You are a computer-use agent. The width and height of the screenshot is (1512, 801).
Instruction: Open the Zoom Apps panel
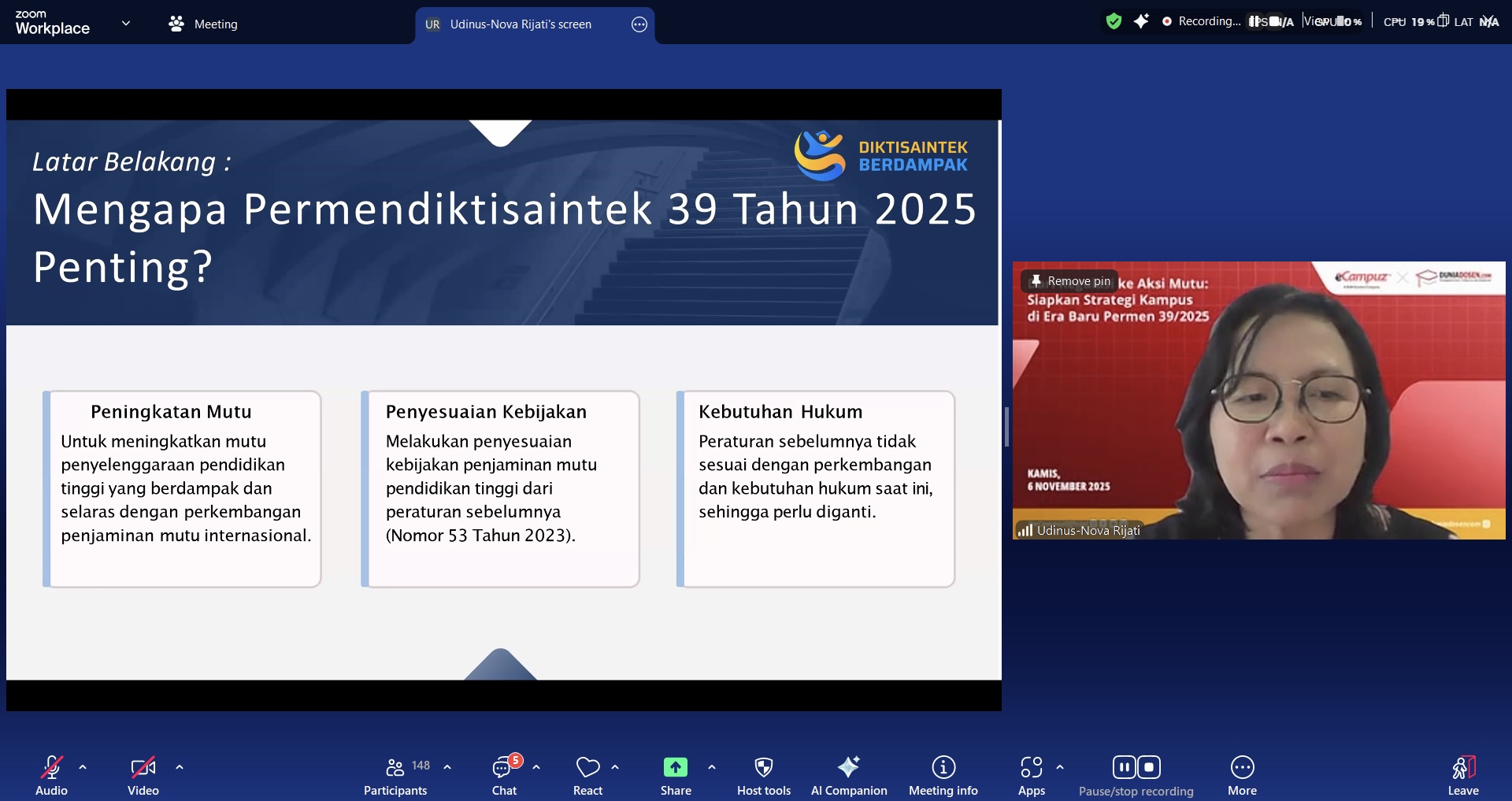pos(1031,774)
